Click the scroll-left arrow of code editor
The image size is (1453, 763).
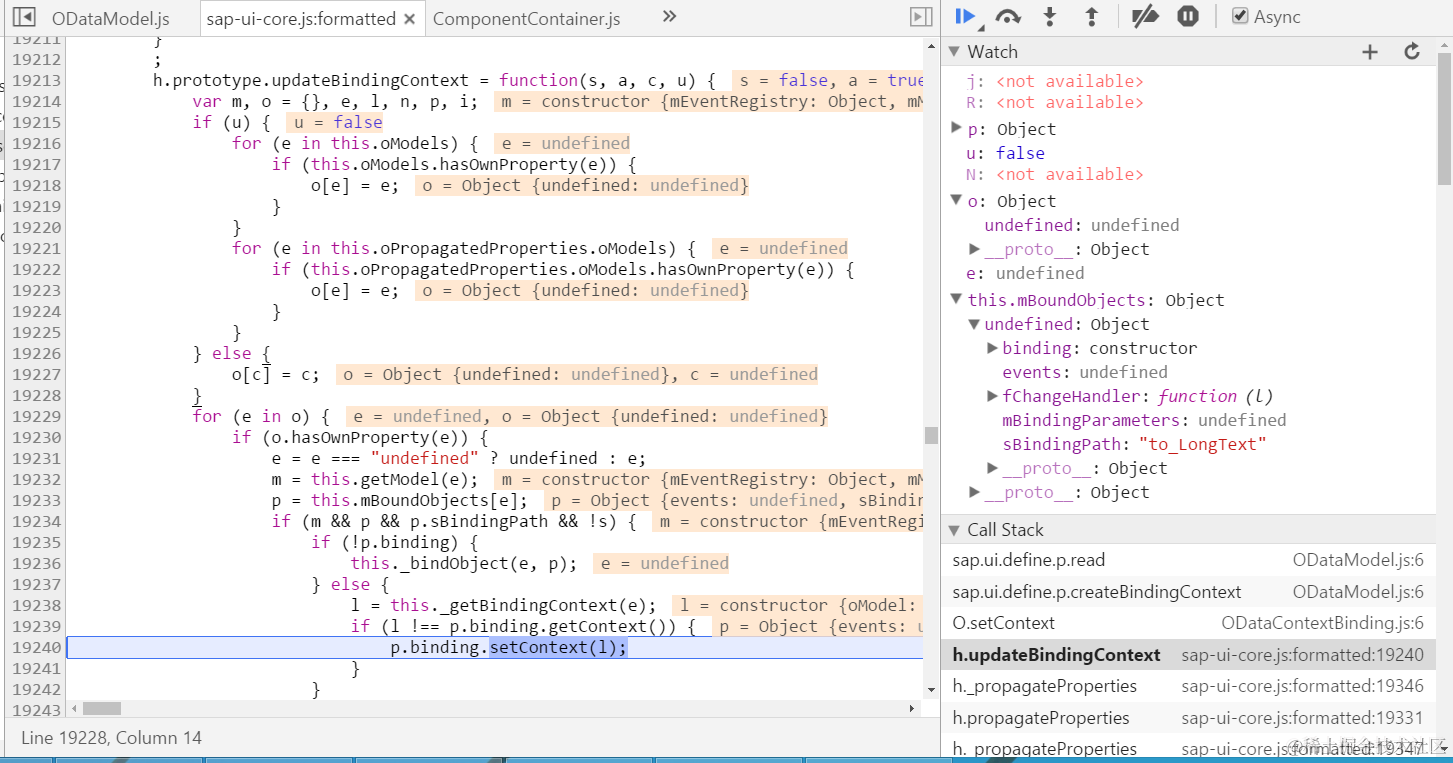[72, 708]
